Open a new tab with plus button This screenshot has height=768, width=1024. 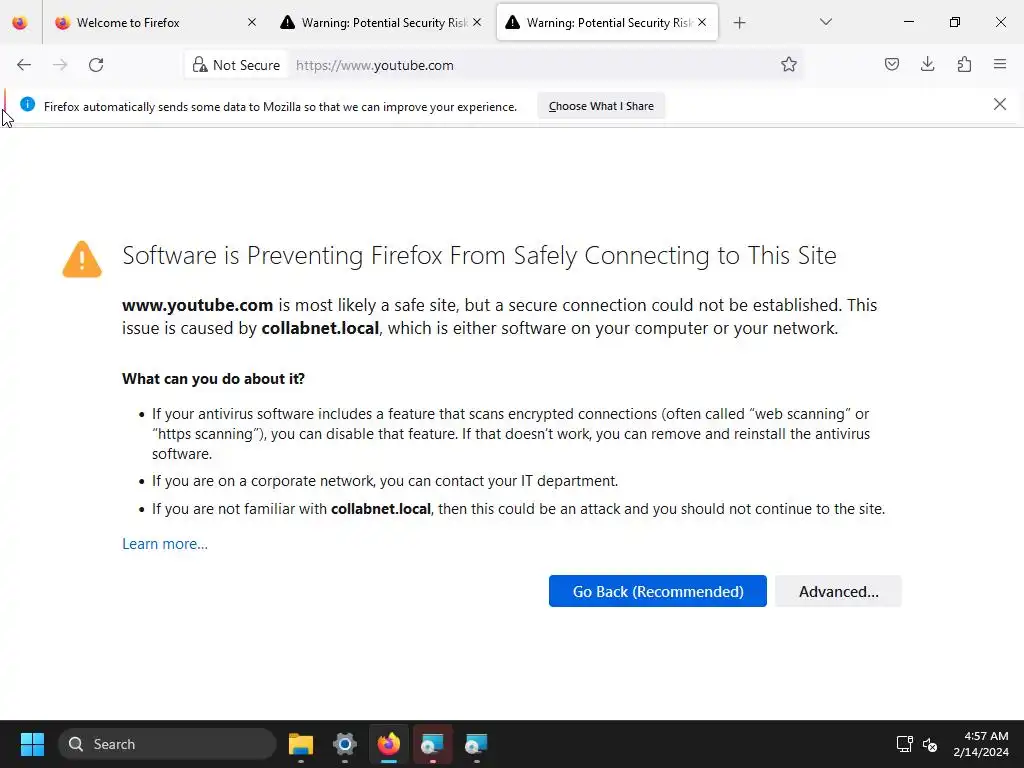(x=739, y=22)
